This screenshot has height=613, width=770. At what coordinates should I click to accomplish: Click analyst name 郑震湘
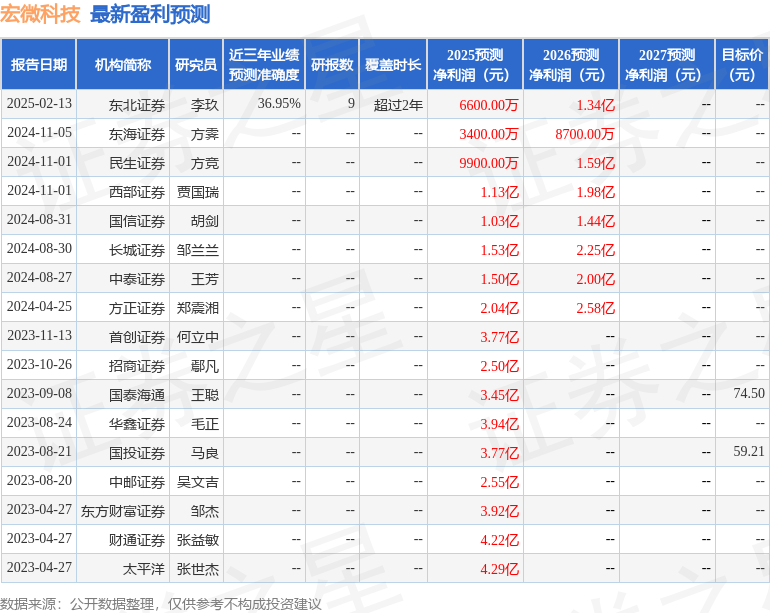pos(198,308)
